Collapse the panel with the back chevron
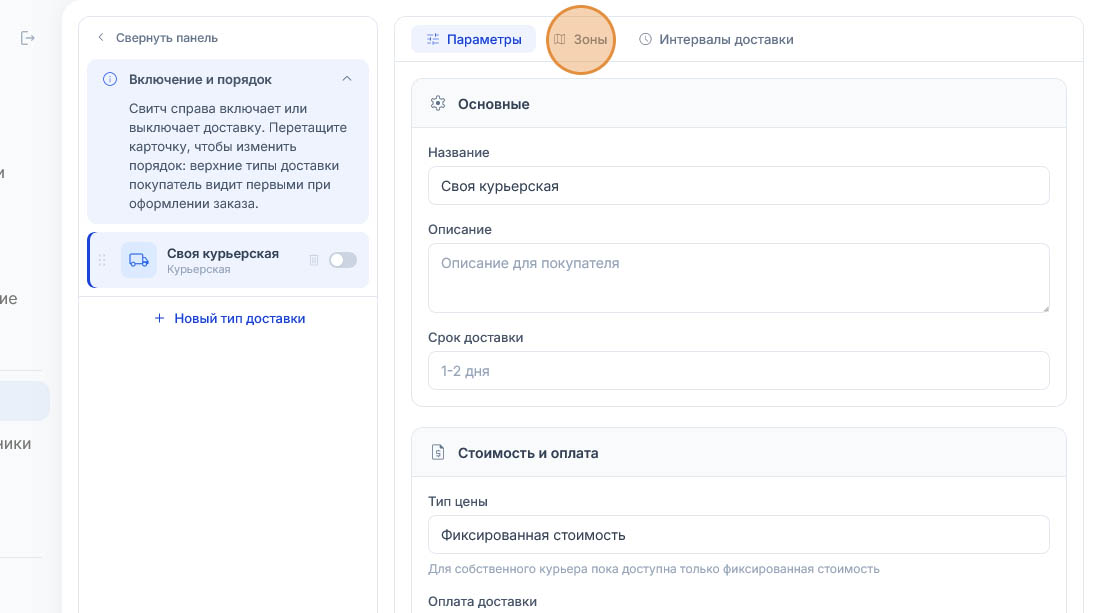Screen dimensions: 1098x613 [x=101, y=37]
